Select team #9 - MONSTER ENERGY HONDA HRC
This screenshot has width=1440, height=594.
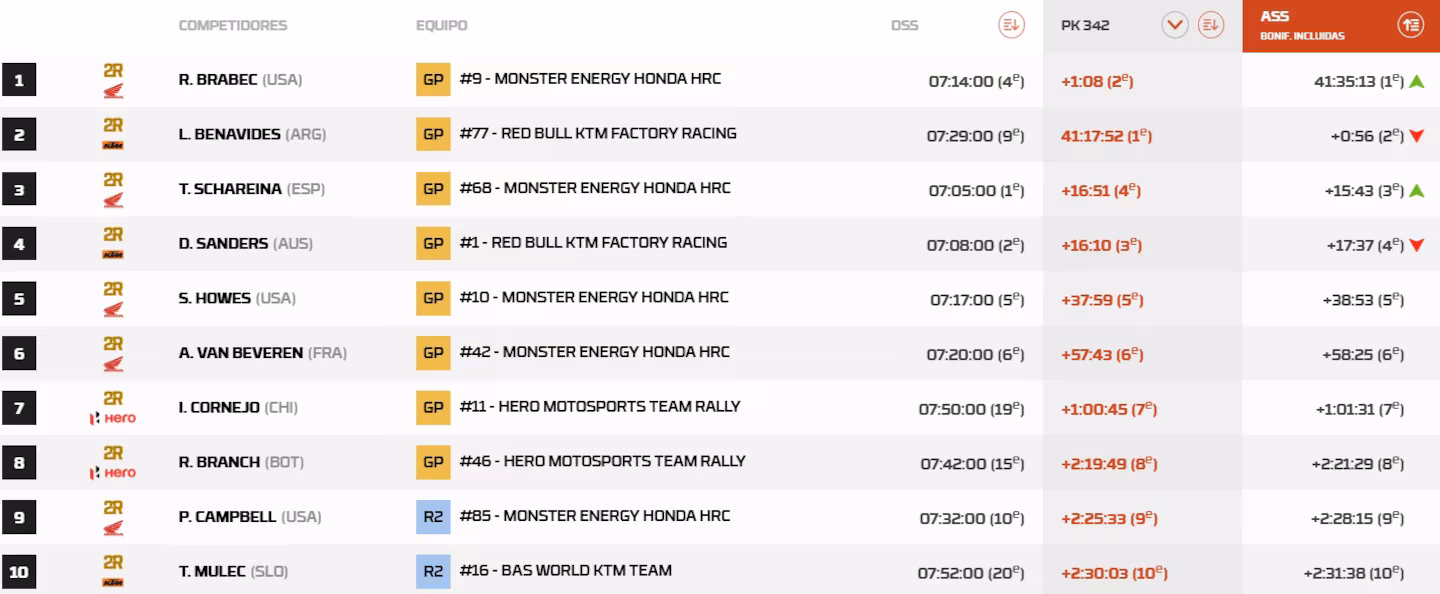590,79
